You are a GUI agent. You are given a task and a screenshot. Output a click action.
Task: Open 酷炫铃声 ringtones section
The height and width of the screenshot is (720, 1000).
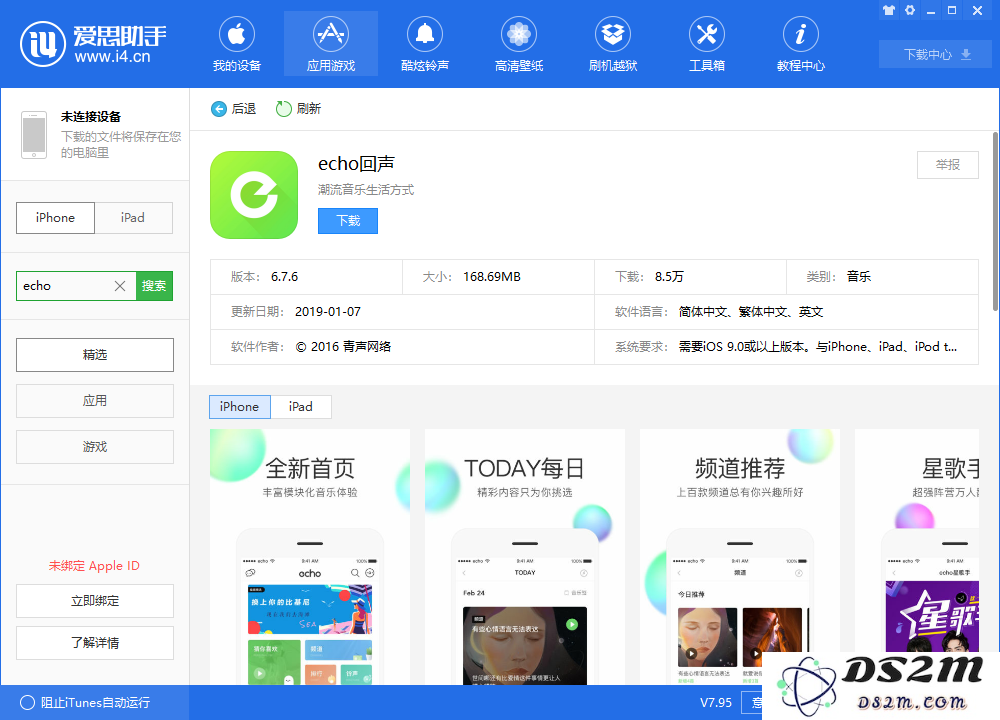(x=425, y=45)
